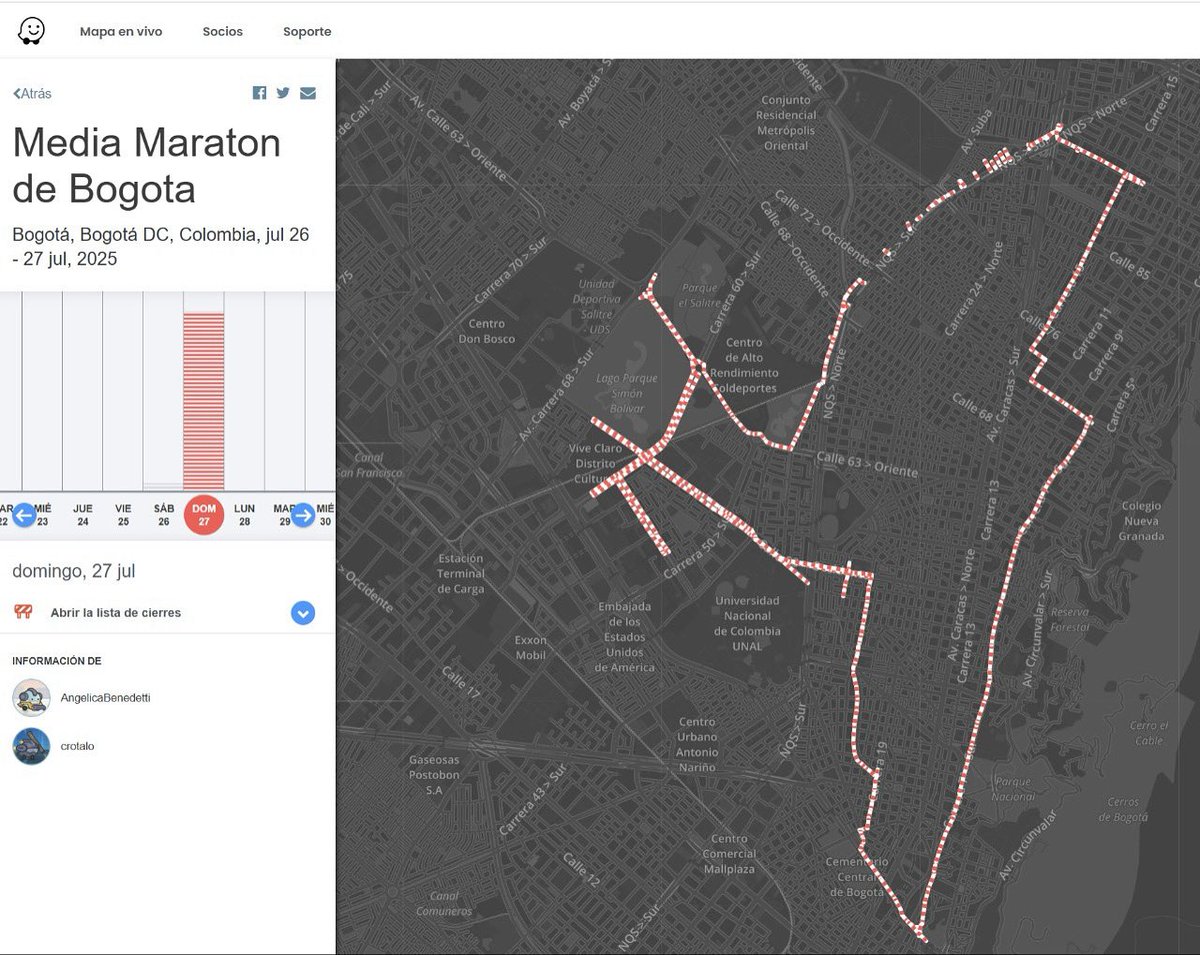Go back with the Atrás link
1200x955 pixels.
32,93
